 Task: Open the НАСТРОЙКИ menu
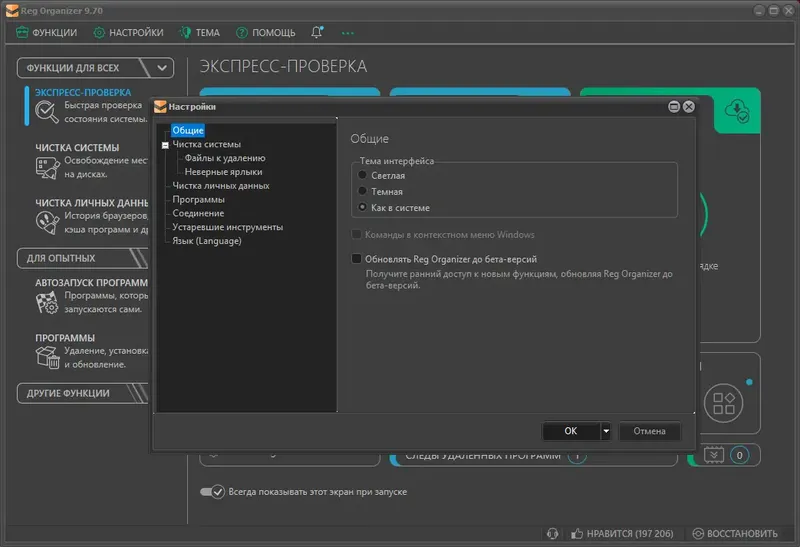(x=129, y=33)
